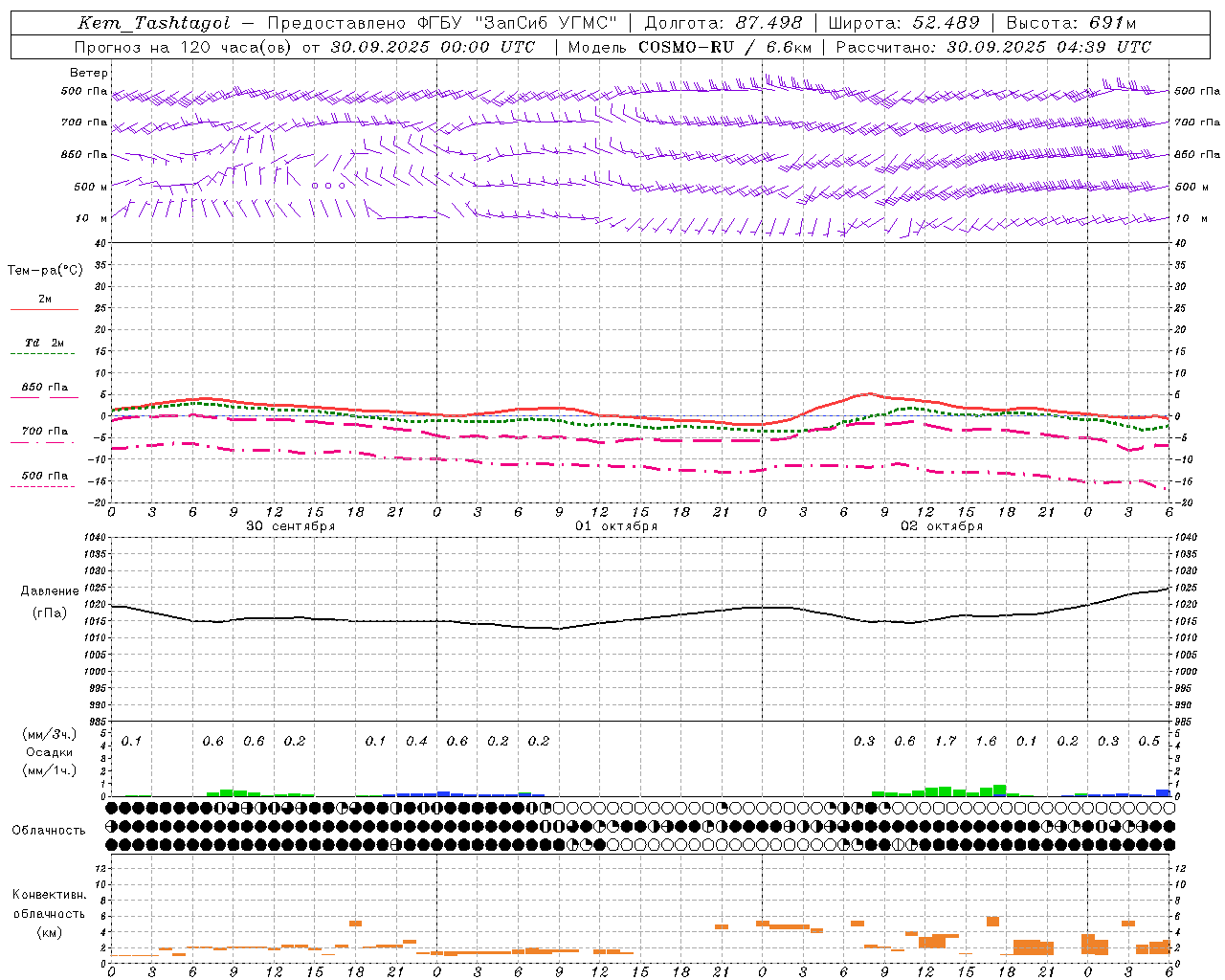Click the longitude value 87.498
This screenshot has height=980, width=1225.
(768, 23)
